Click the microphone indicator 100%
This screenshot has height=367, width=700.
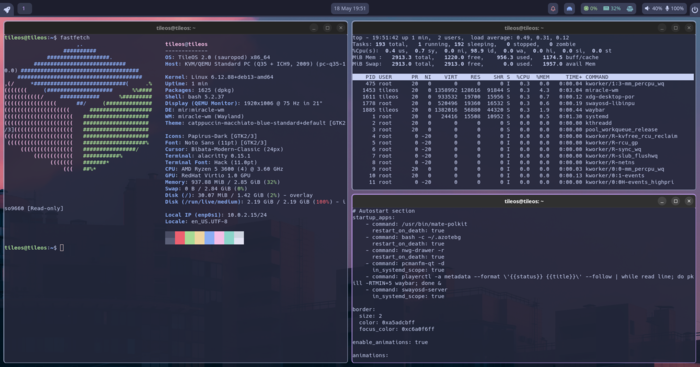pos(675,8)
